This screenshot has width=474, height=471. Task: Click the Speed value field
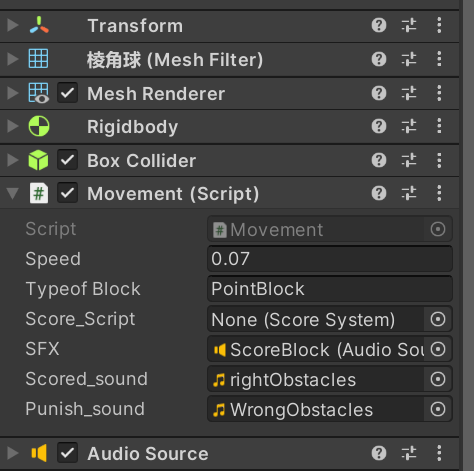pos(330,259)
